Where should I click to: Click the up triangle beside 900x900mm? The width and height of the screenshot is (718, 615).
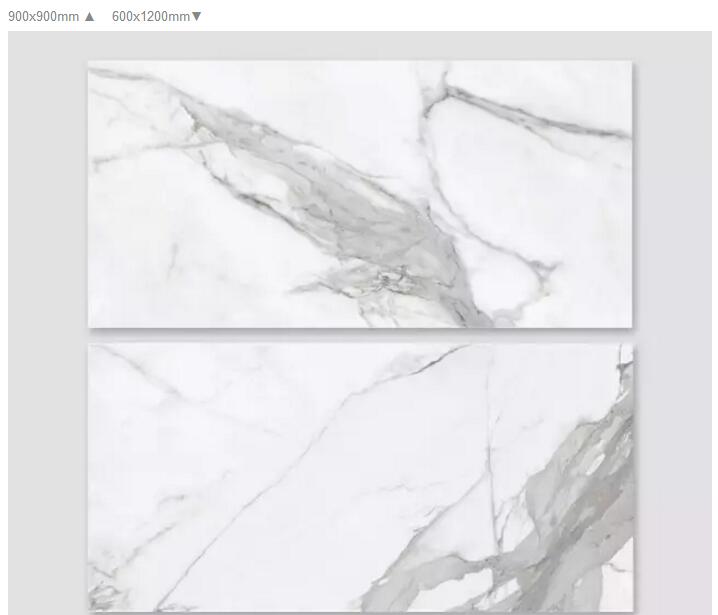pyautogui.click(x=90, y=16)
